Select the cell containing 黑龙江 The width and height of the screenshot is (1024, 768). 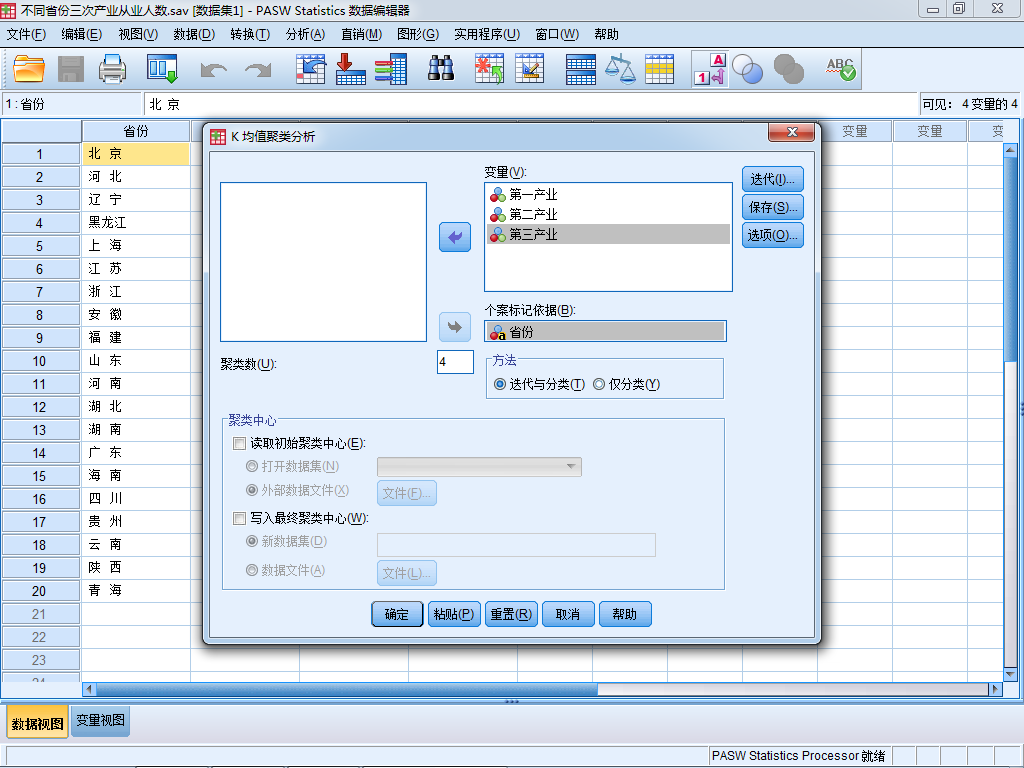(x=136, y=223)
